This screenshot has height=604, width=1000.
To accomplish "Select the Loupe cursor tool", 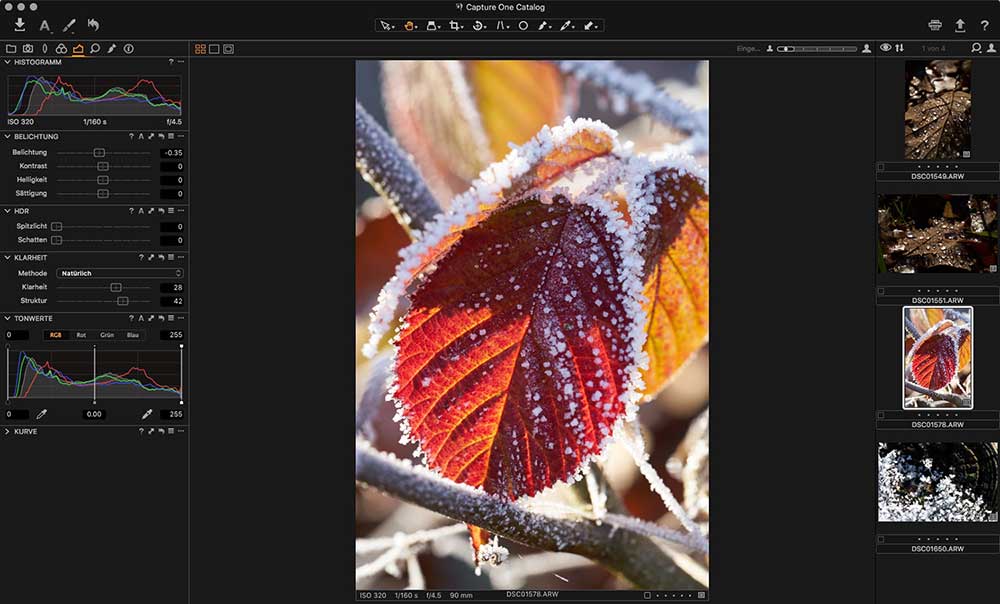I will pyautogui.click(x=432, y=26).
